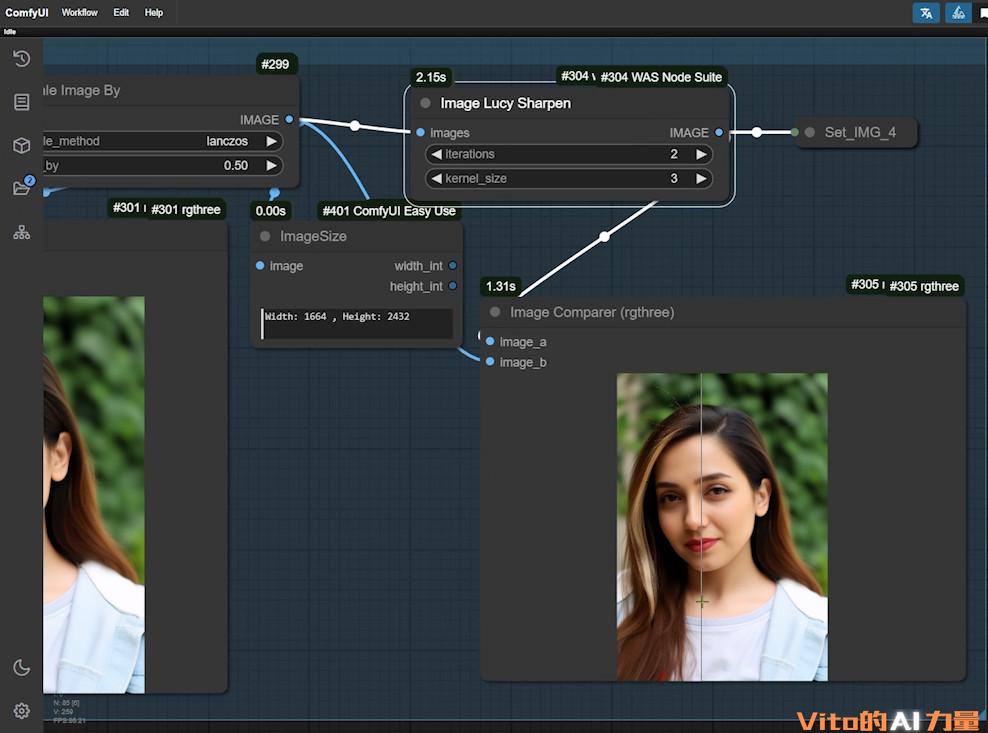Click the height_int output label

point(416,286)
